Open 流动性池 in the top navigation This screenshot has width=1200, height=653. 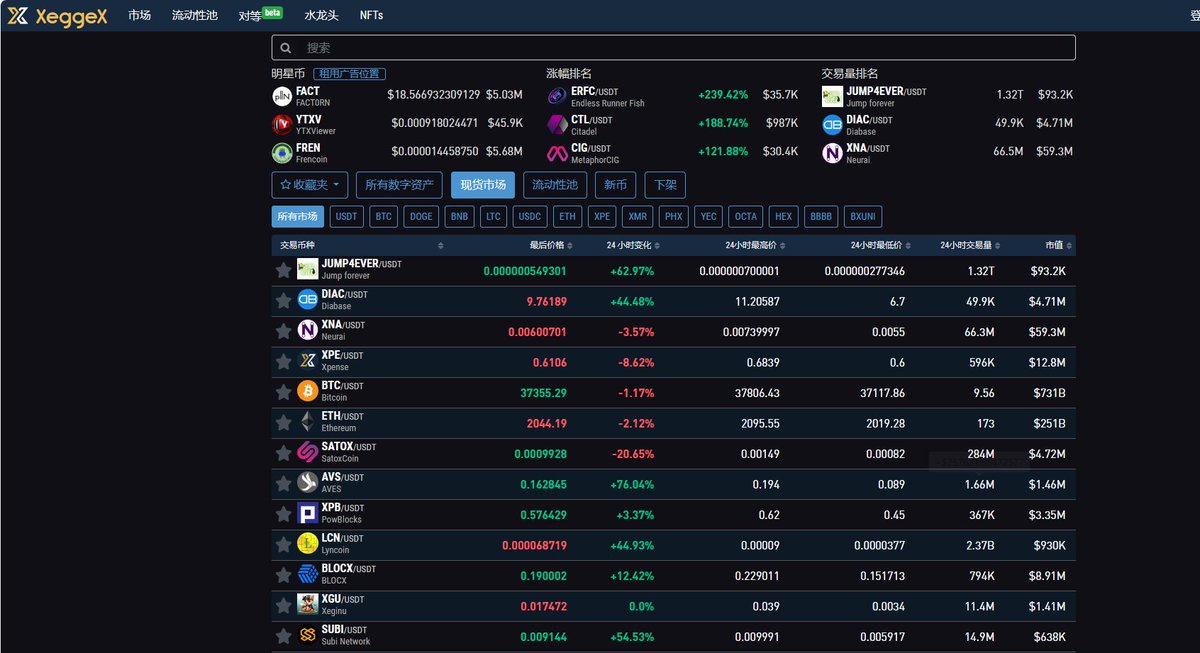click(194, 15)
